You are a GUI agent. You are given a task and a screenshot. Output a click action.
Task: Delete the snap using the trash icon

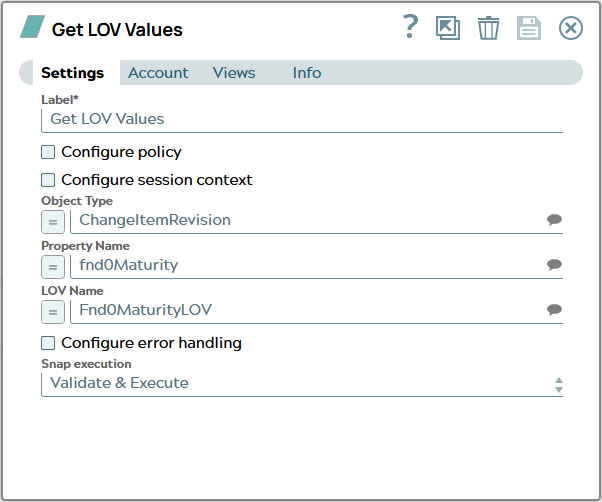pyautogui.click(x=488, y=28)
